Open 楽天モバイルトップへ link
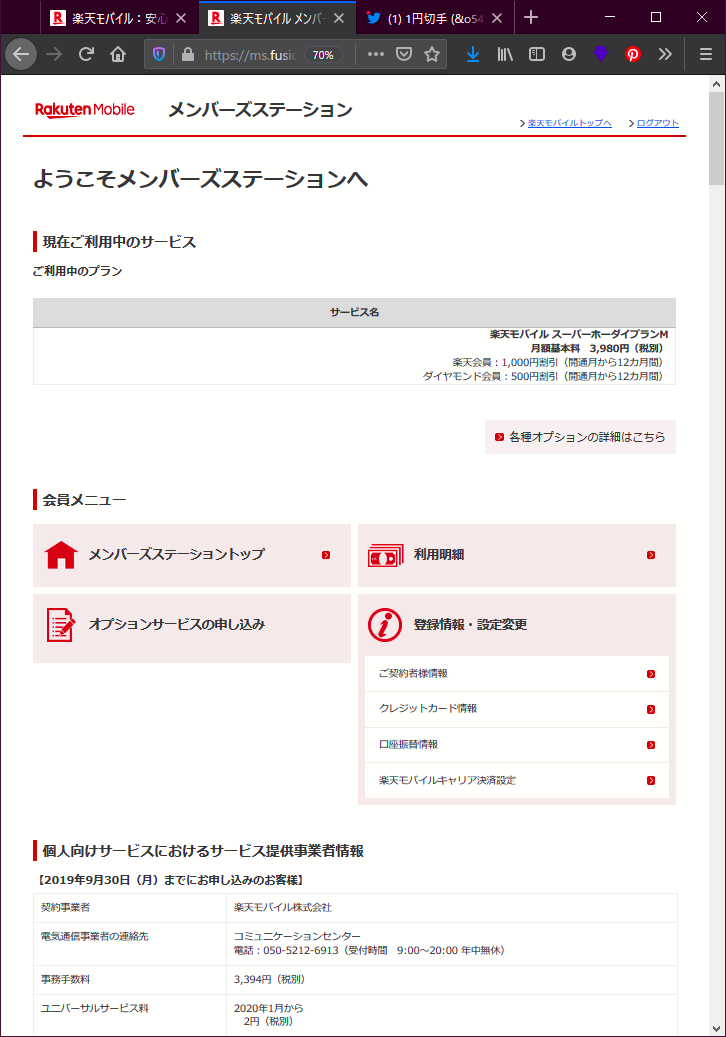This screenshot has width=726, height=1037. click(x=569, y=123)
